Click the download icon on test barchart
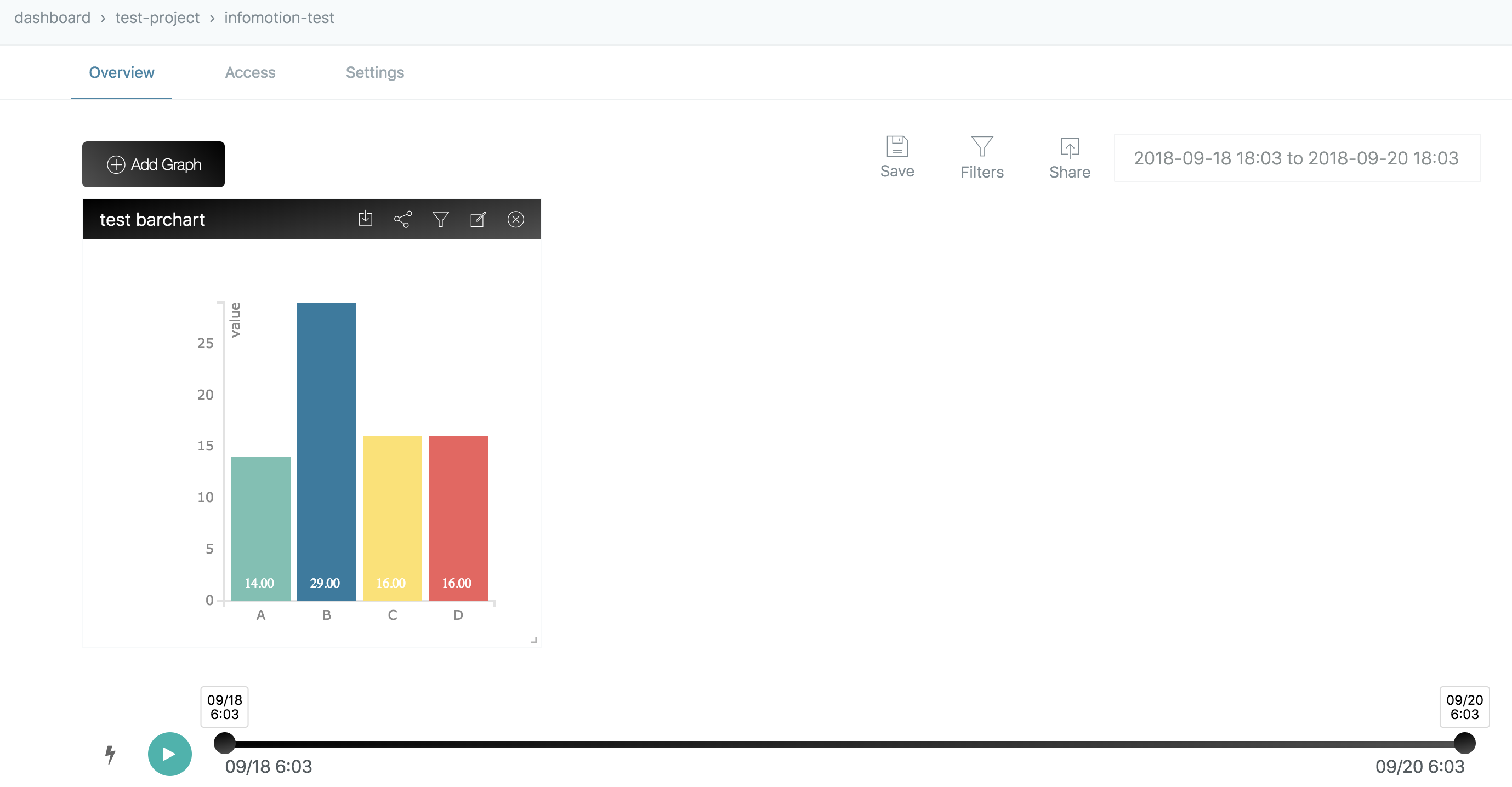Image resolution: width=1512 pixels, height=787 pixels. click(x=365, y=219)
